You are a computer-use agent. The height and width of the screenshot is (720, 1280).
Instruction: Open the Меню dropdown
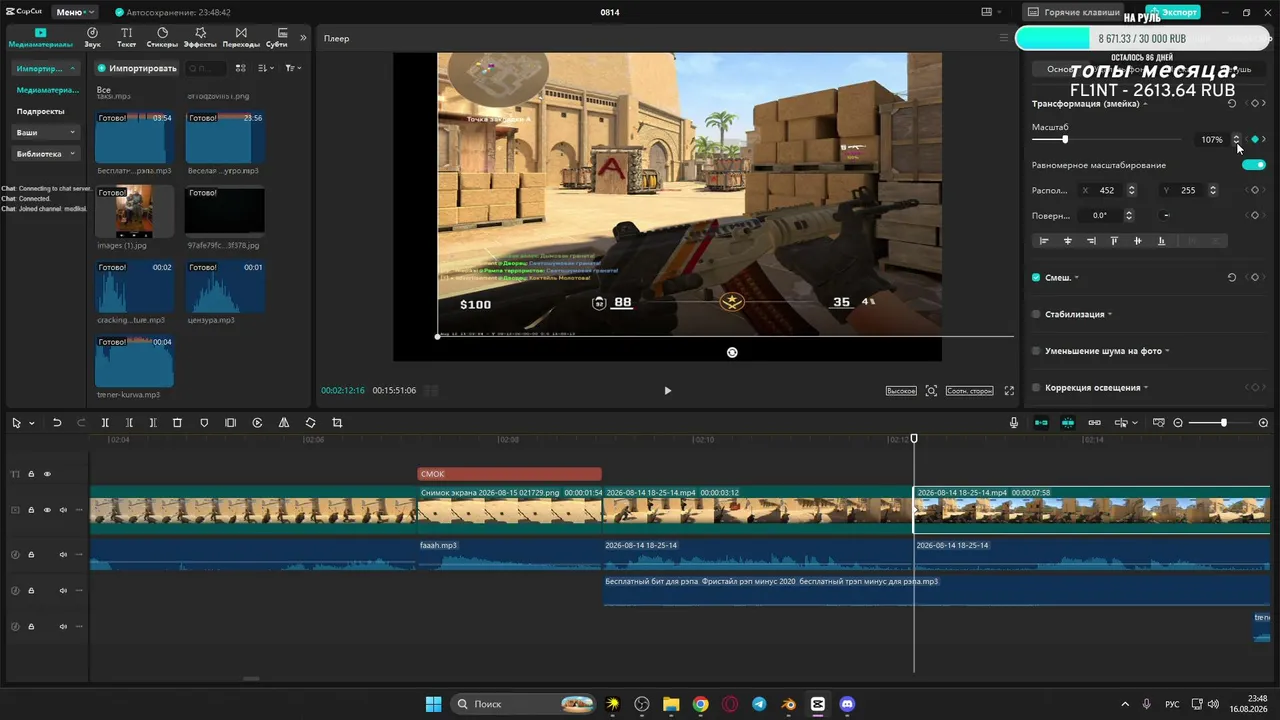(75, 12)
